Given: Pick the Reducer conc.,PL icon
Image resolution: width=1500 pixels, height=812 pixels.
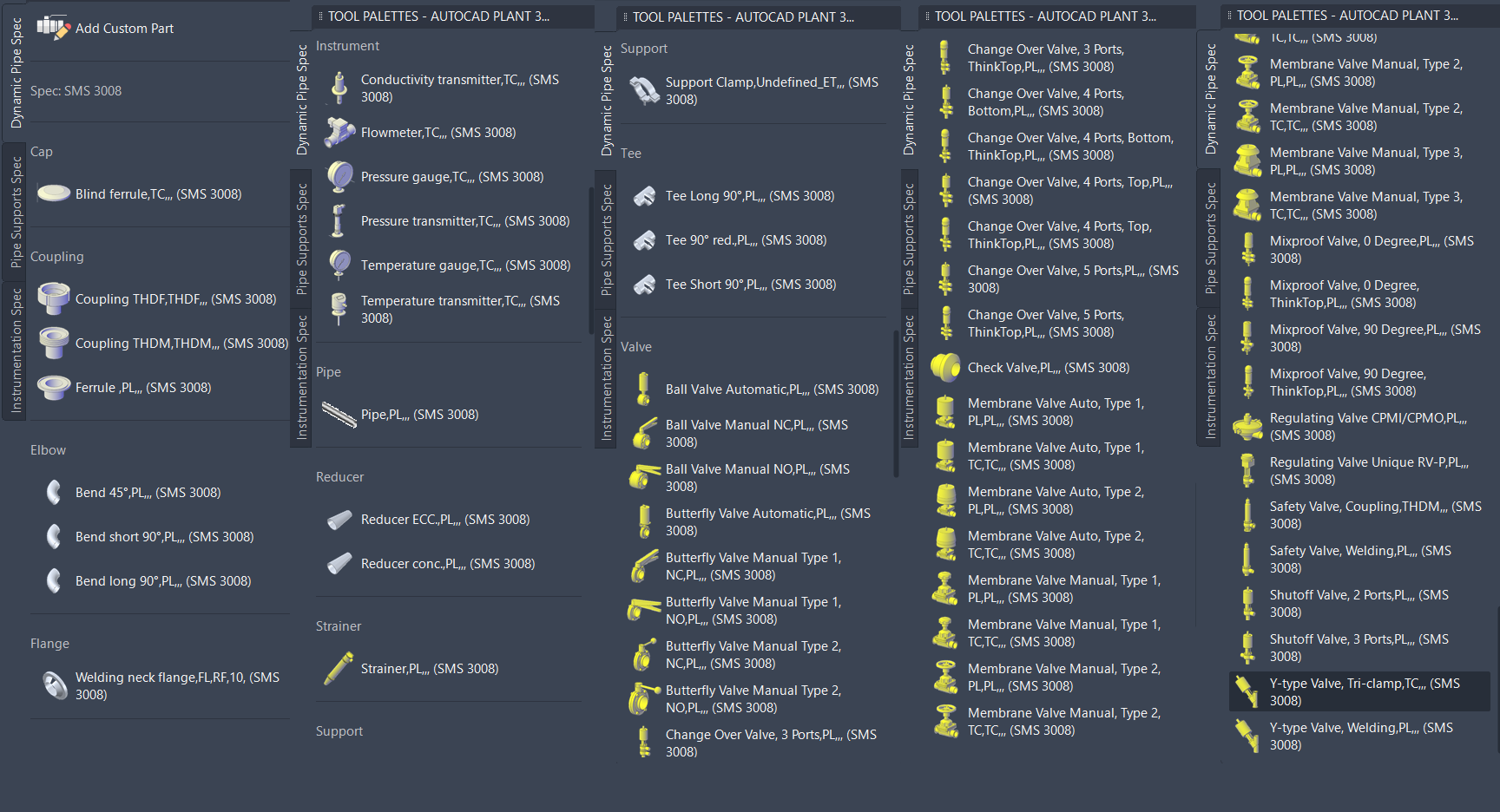Looking at the screenshot, I should (x=339, y=563).
